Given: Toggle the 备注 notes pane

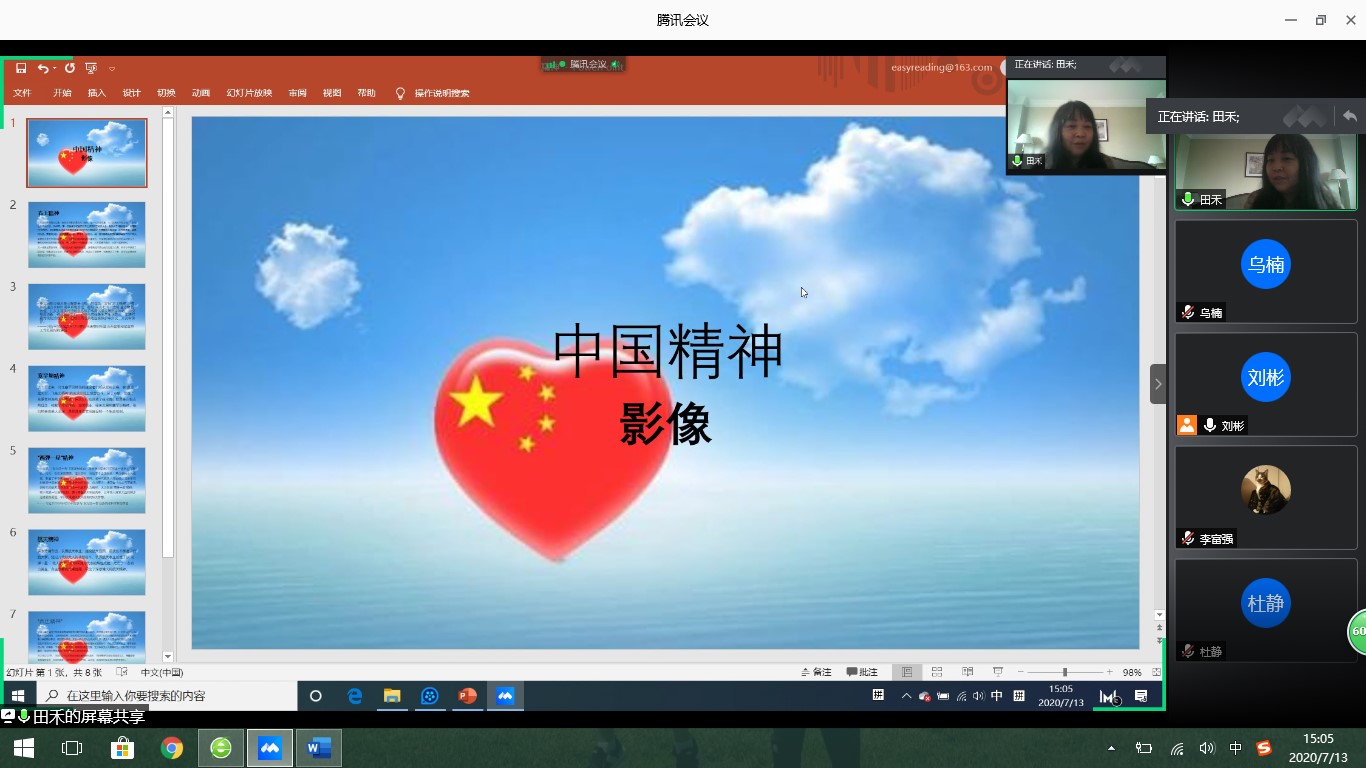Looking at the screenshot, I should coord(816,672).
